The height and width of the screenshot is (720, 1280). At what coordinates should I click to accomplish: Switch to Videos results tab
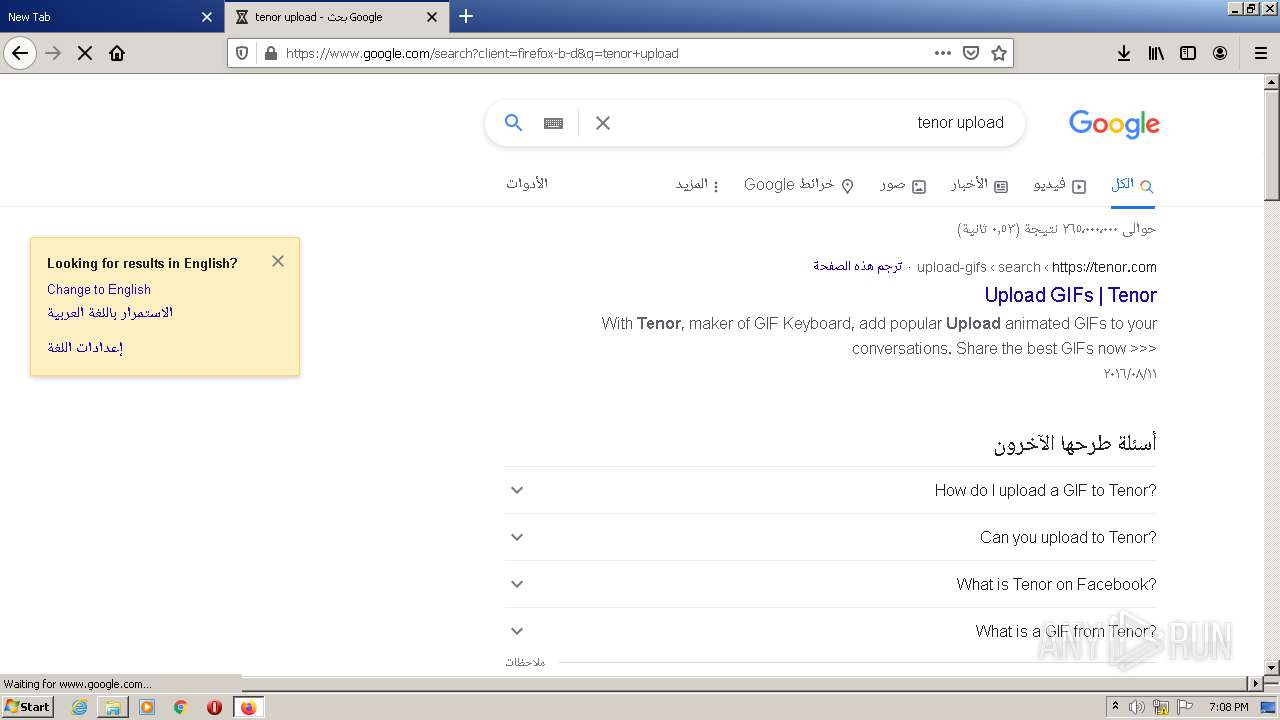point(1059,185)
